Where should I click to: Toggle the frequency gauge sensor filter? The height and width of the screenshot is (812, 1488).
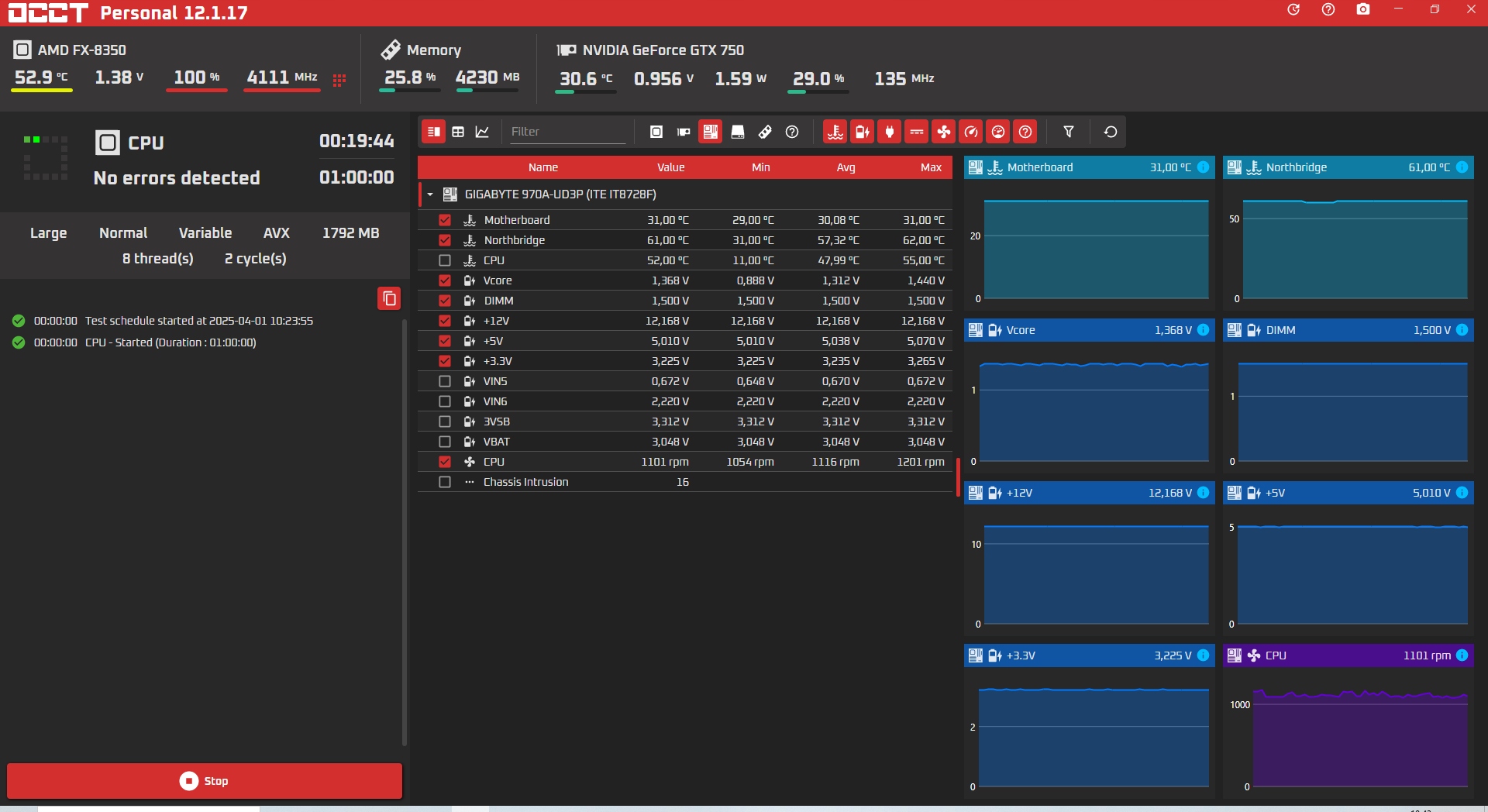pyautogui.click(x=971, y=132)
